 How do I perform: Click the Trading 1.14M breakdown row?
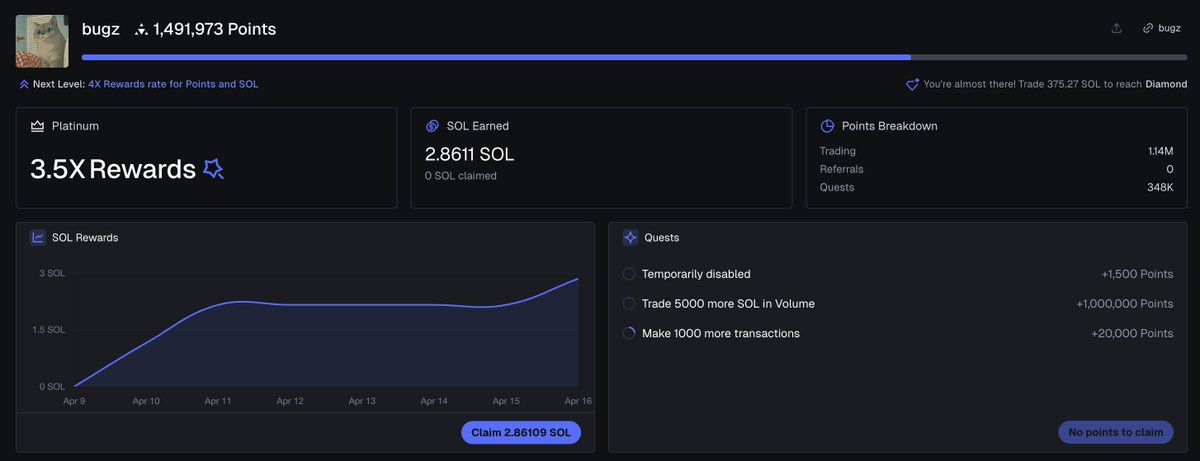tap(996, 151)
